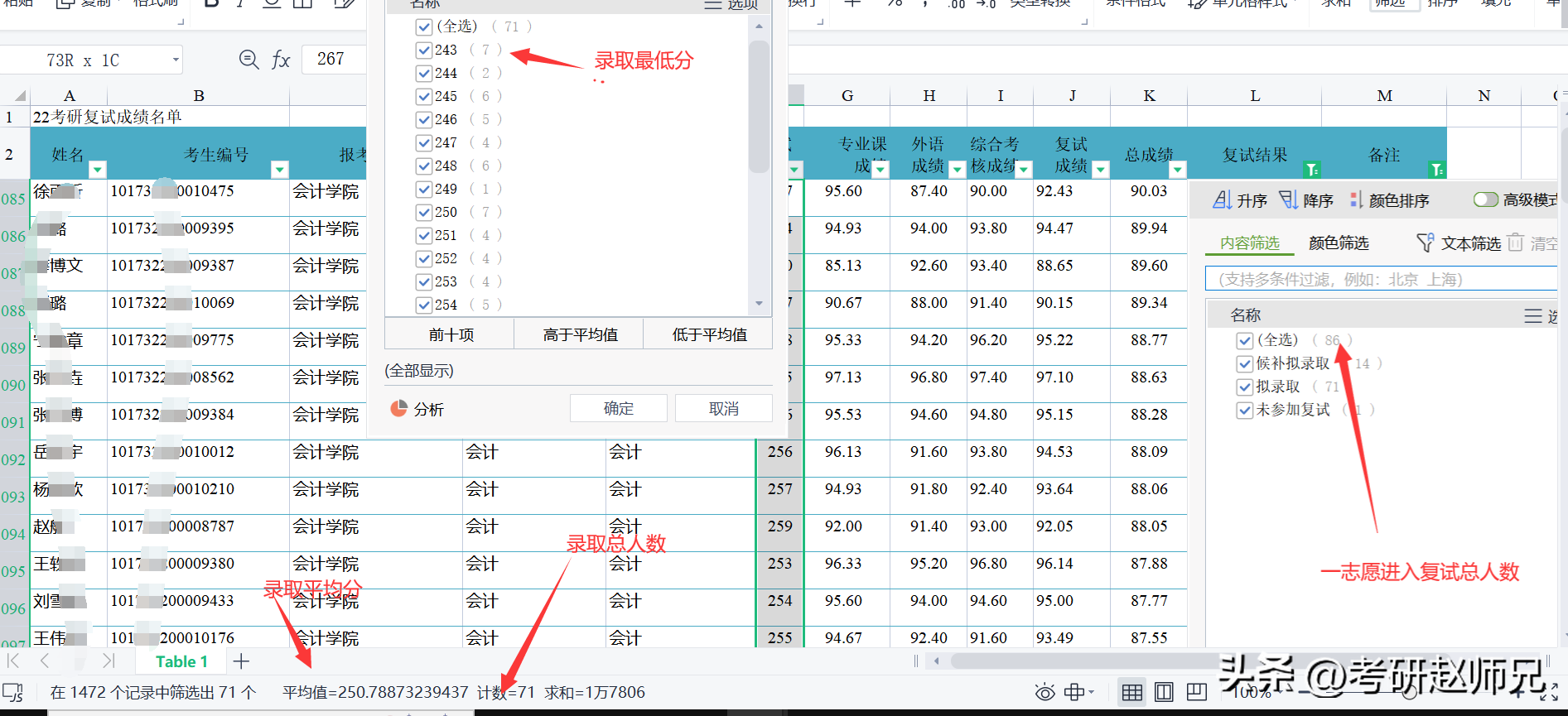Add a new sheet with plus icon

[x=241, y=661]
